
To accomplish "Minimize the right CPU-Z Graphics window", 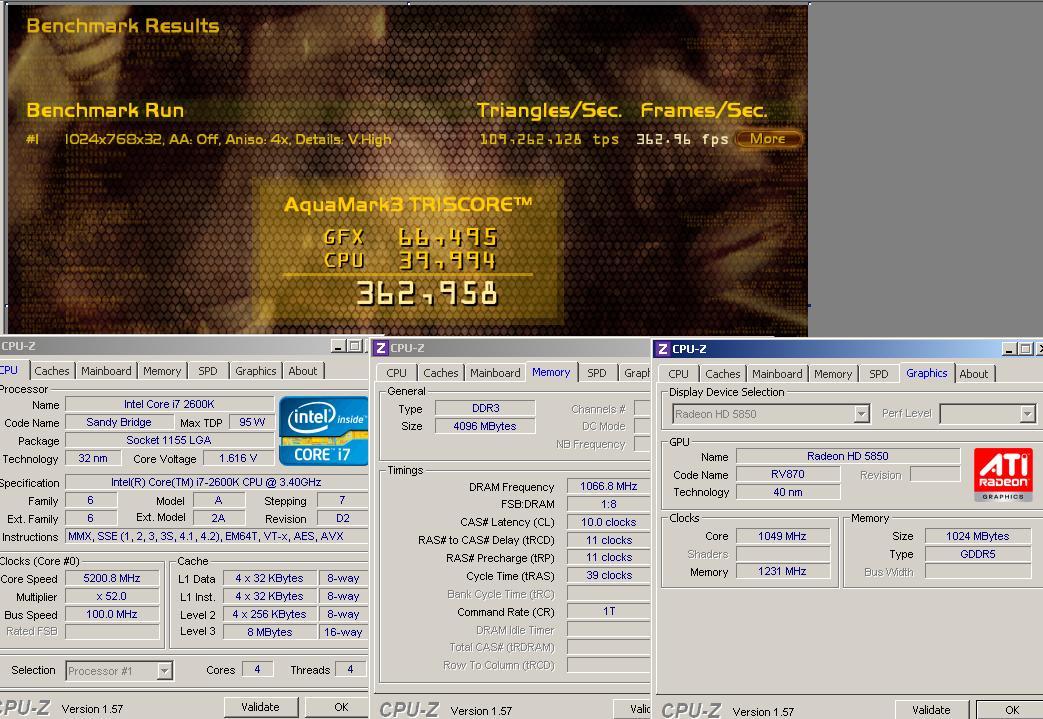I will tap(1010, 349).
